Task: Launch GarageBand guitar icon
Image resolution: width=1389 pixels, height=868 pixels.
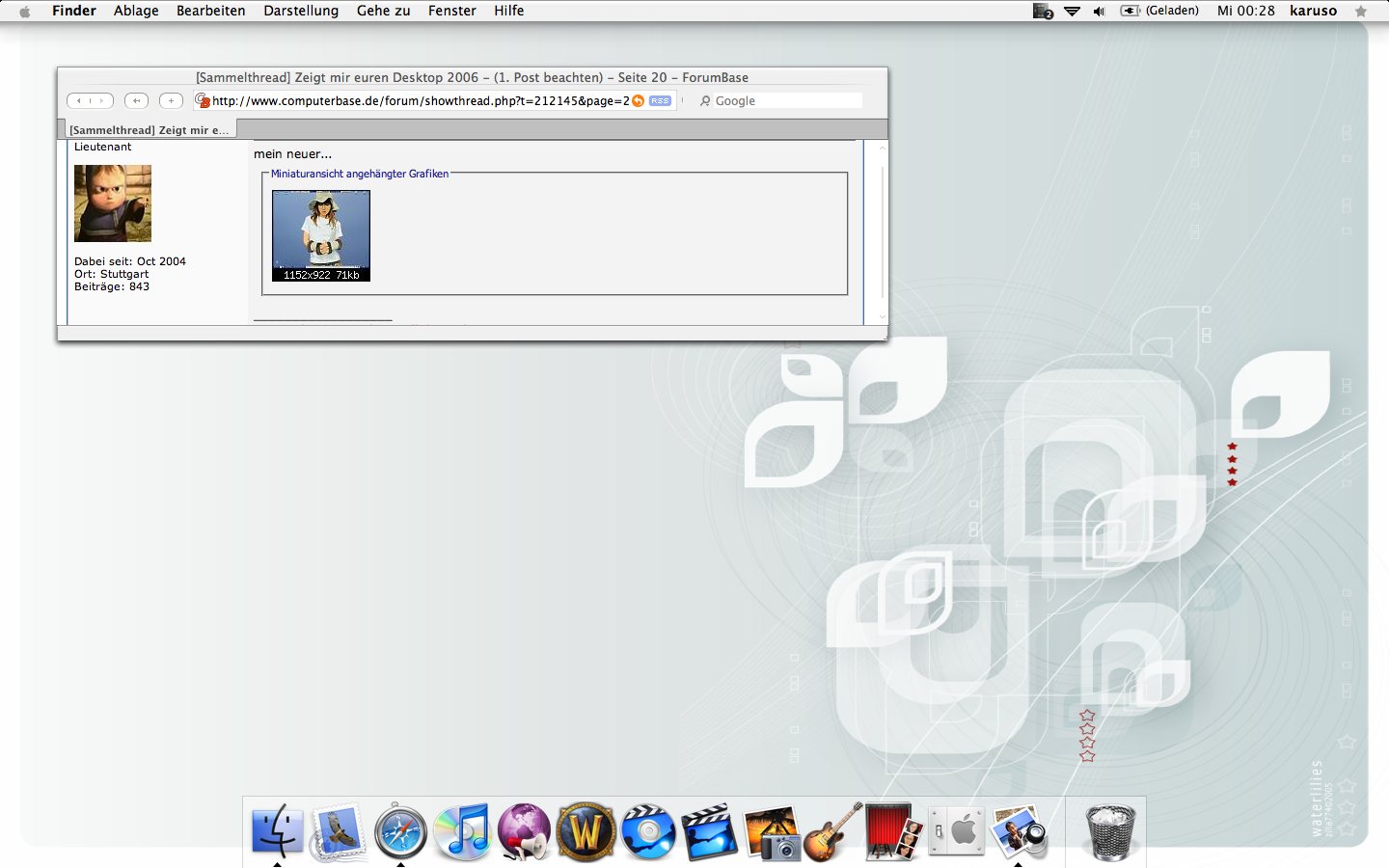Action: tap(832, 831)
